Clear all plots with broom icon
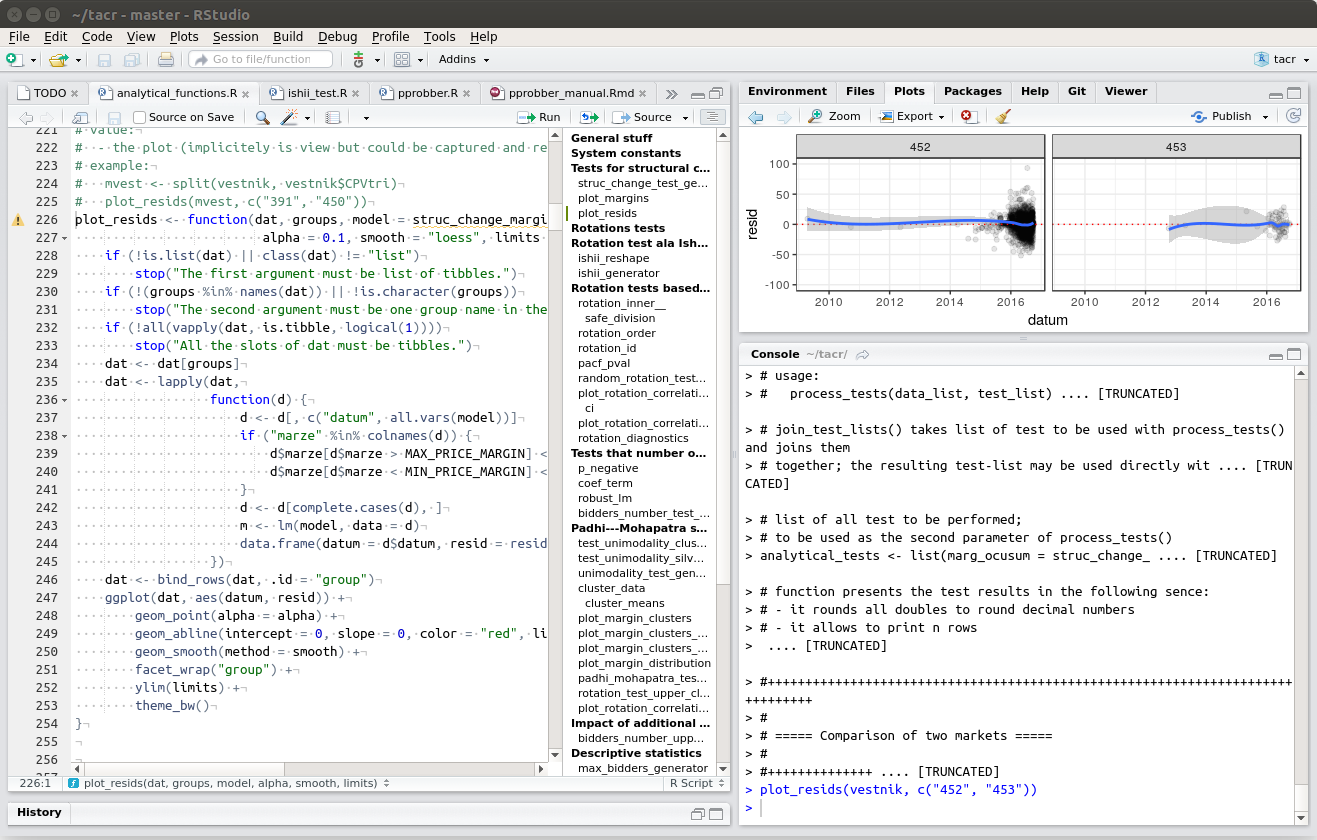This screenshot has height=840, width=1317. tap(1003, 116)
